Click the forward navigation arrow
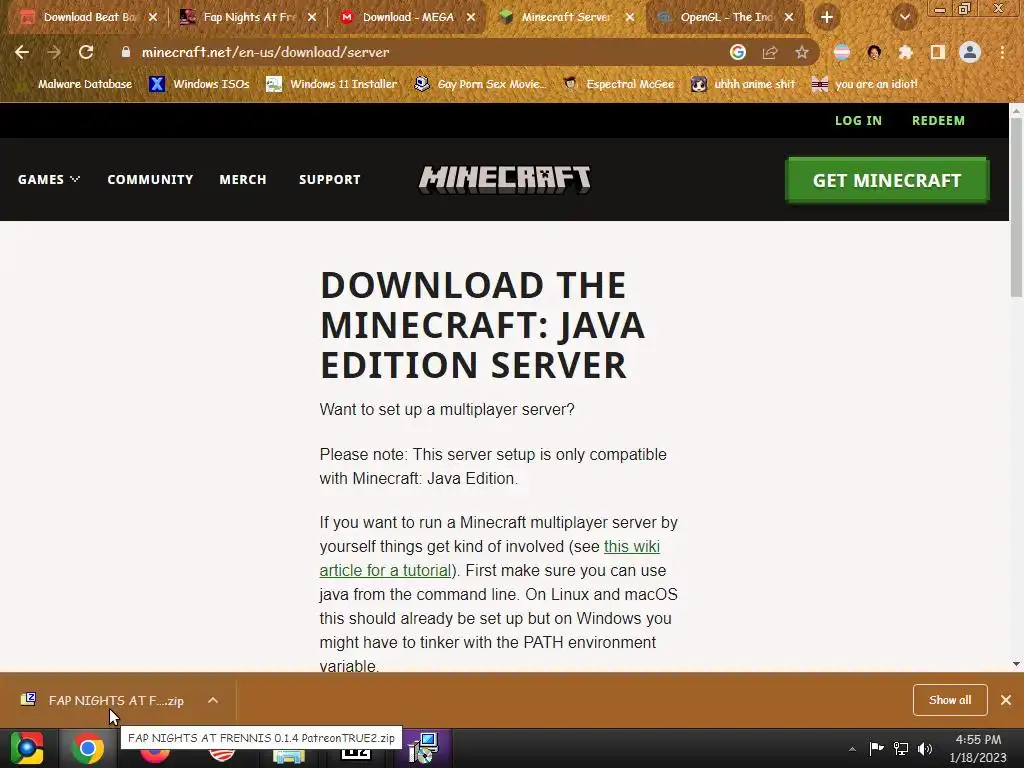 tap(54, 52)
